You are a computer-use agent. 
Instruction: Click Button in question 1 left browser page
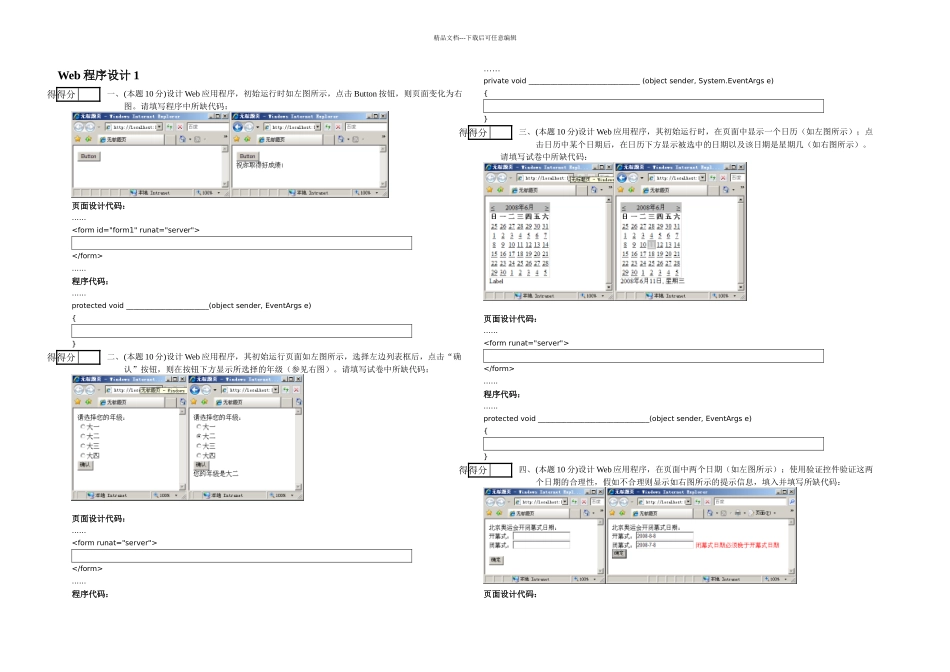coord(88,156)
